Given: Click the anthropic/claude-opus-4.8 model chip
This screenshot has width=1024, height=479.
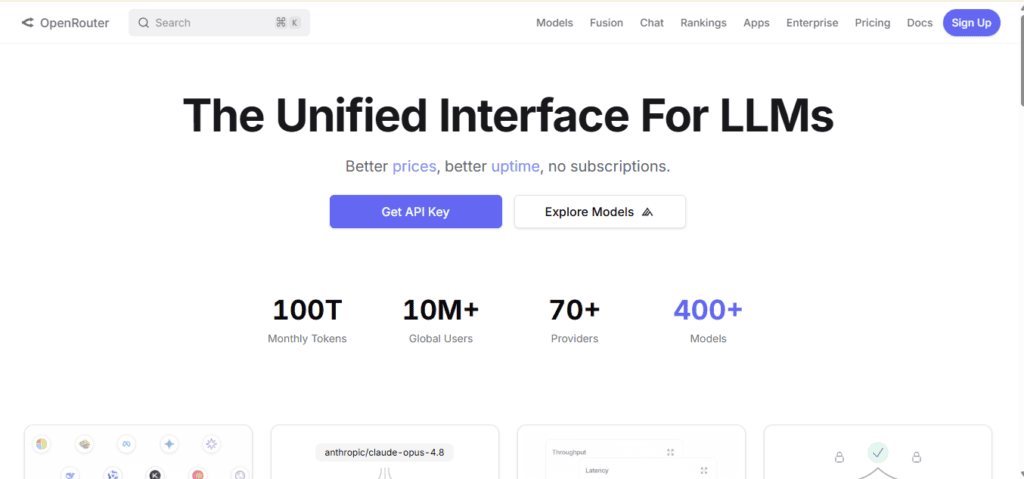Looking at the screenshot, I should (384, 452).
